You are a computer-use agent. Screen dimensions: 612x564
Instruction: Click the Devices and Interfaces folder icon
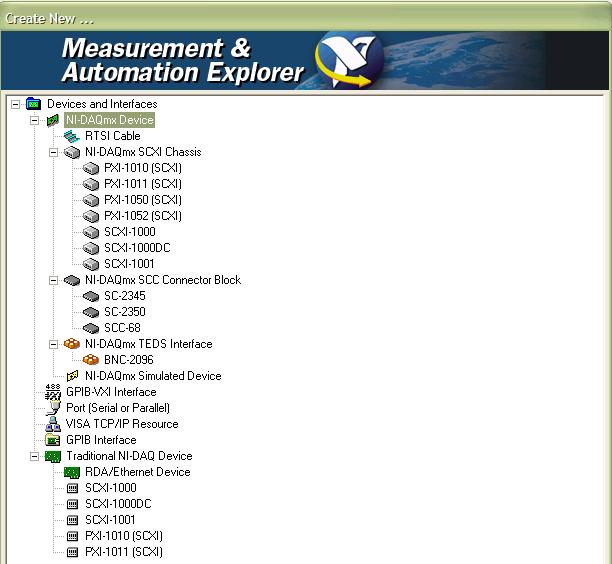tap(34, 104)
